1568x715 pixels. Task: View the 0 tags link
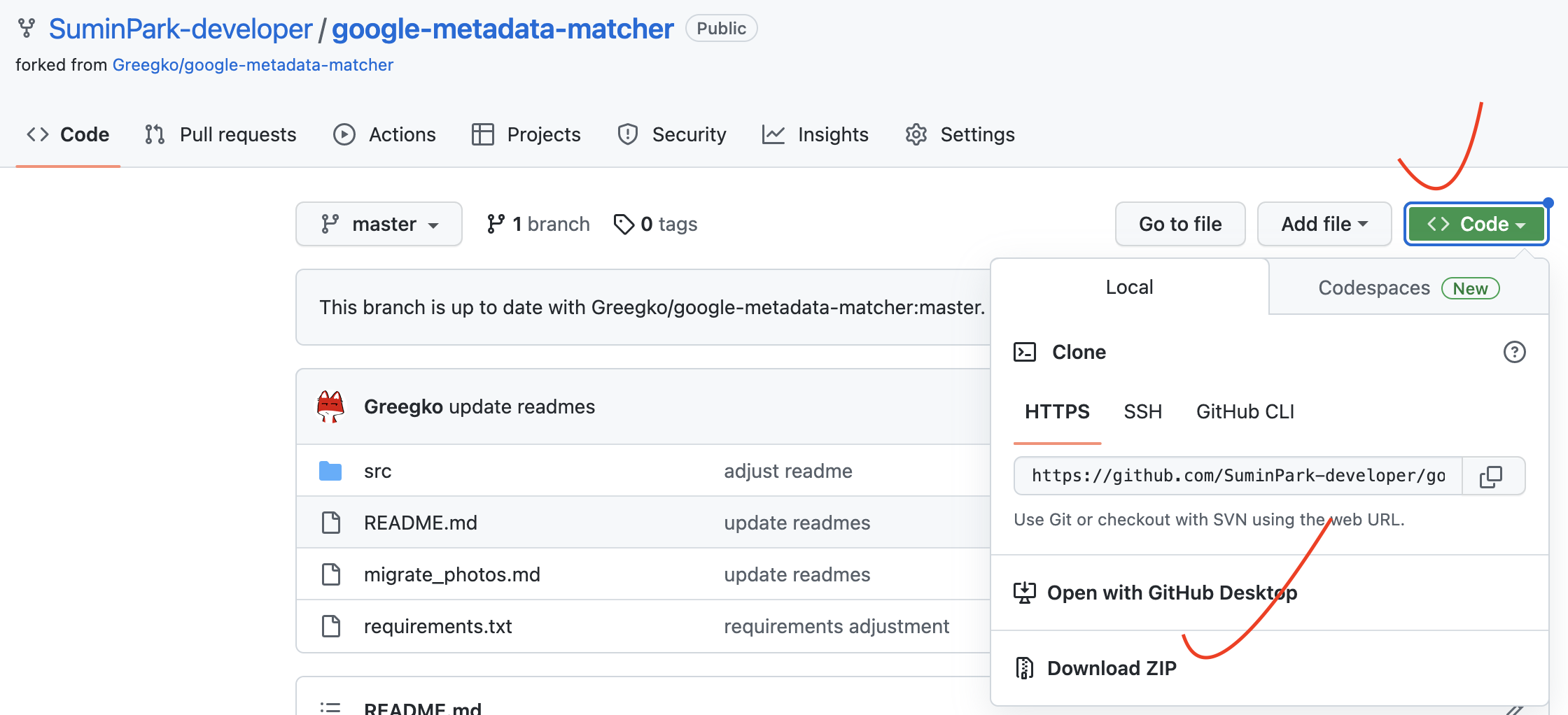pyautogui.click(x=655, y=224)
